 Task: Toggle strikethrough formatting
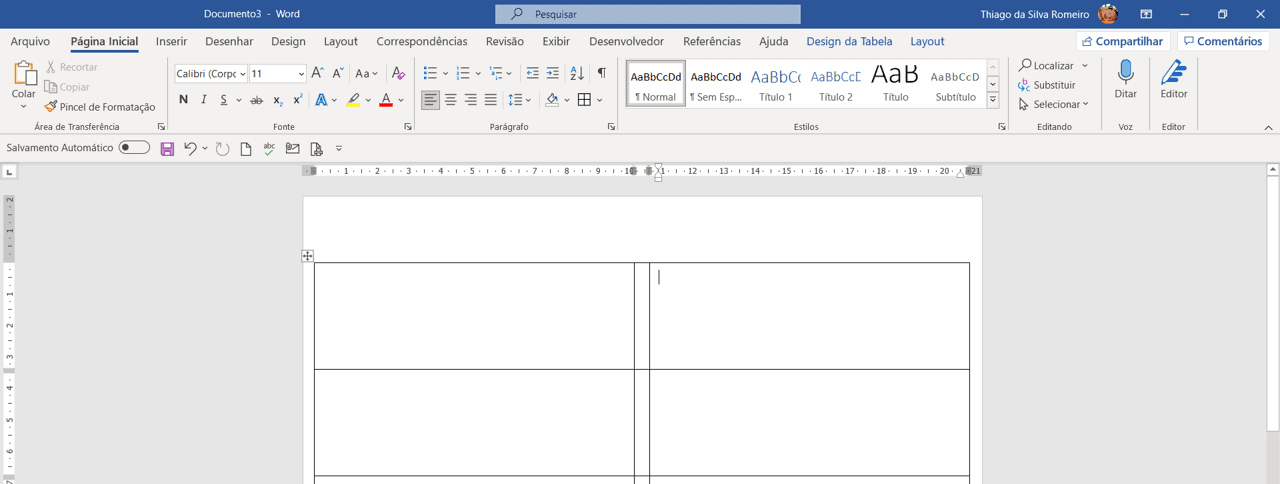tap(256, 100)
